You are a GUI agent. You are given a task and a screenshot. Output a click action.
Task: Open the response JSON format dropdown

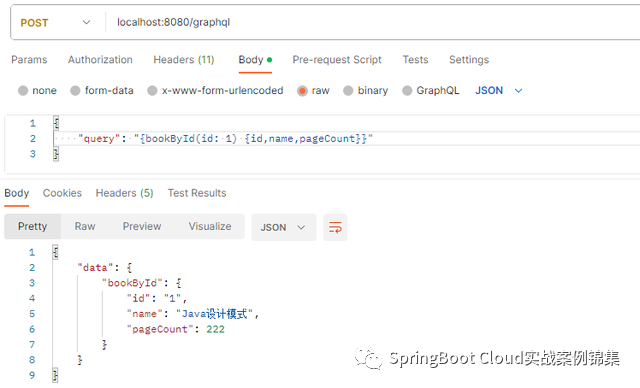click(284, 227)
